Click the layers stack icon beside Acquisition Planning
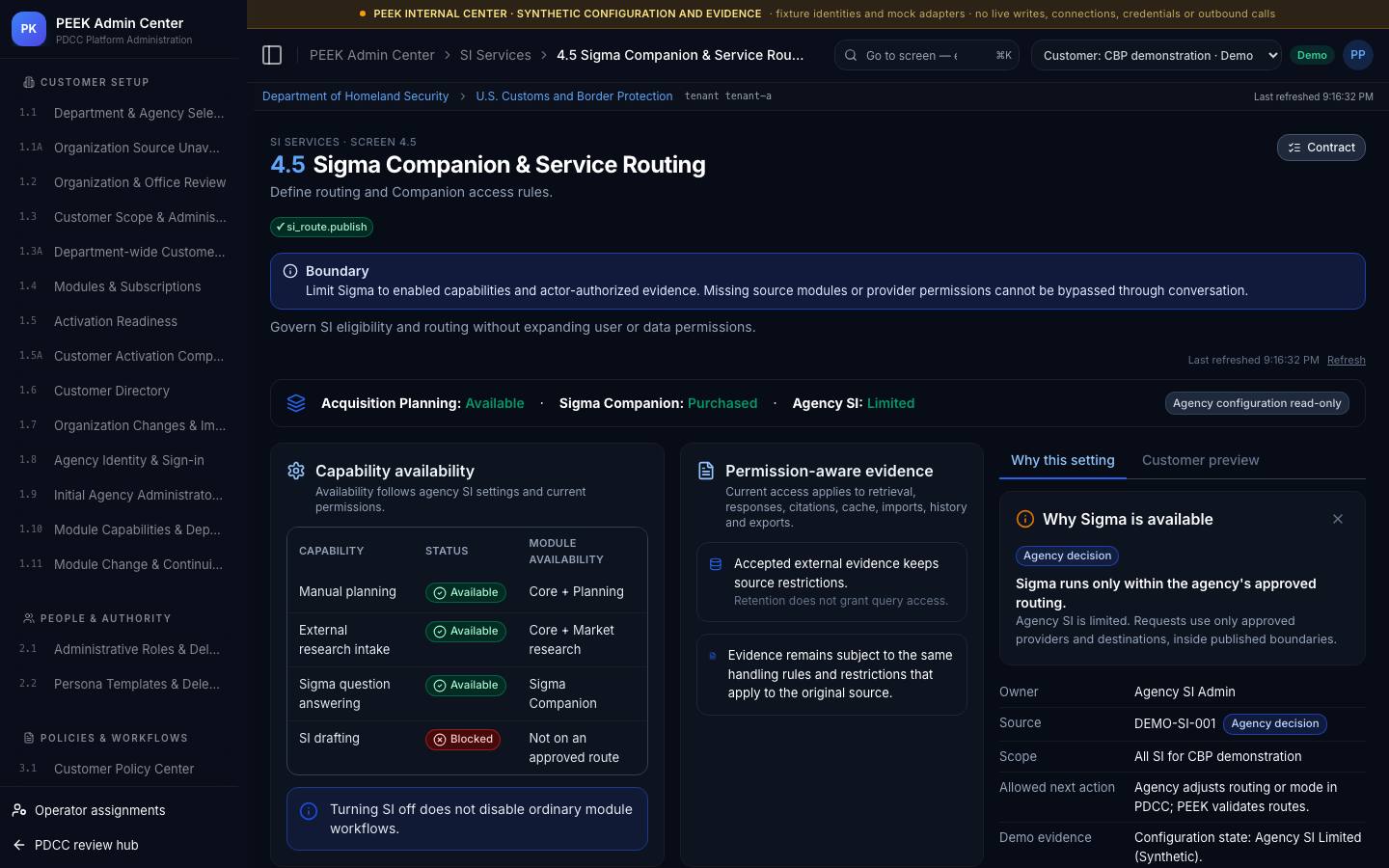This screenshot has height=868, width=1389. point(296,403)
